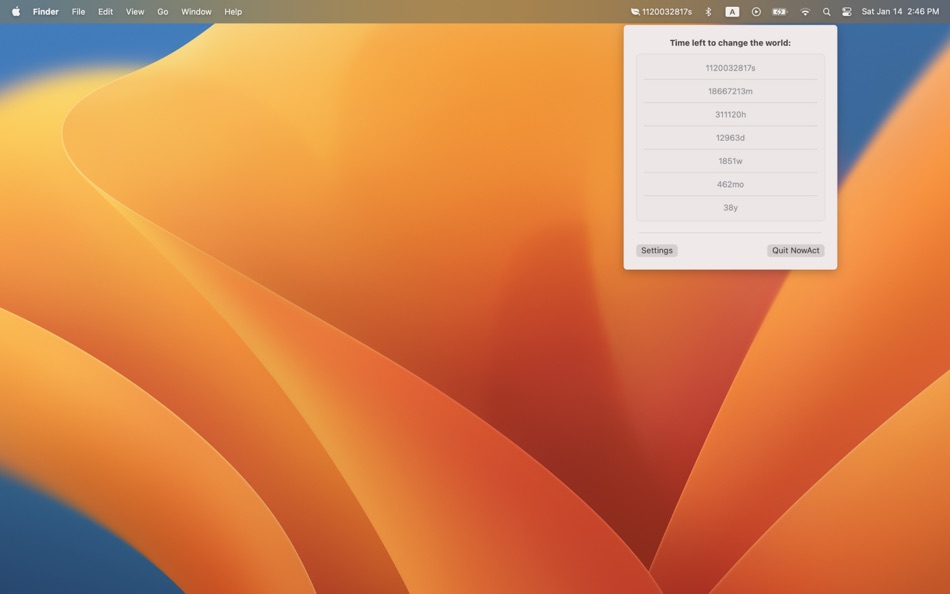Open the Go menu
This screenshot has width=950, height=594.
(162, 12)
